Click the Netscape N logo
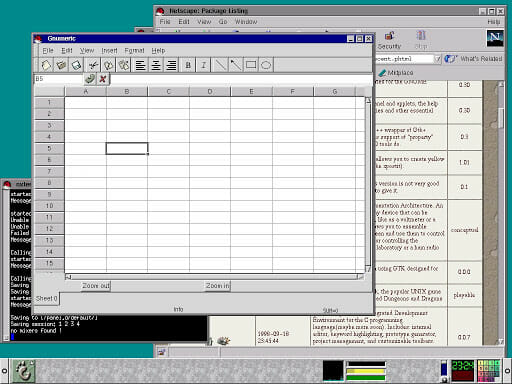 pyautogui.click(x=495, y=38)
